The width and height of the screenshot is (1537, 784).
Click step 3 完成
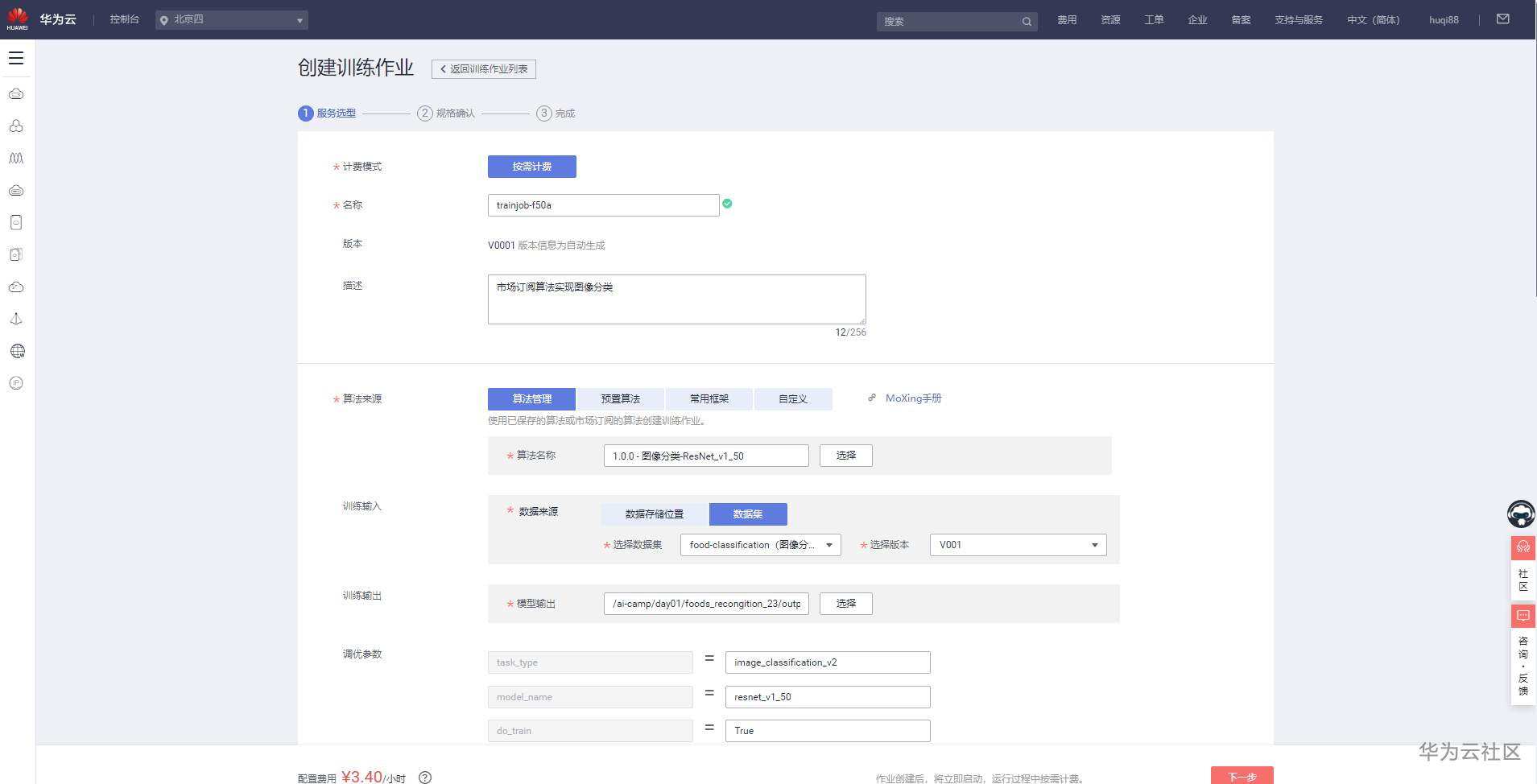pyautogui.click(x=556, y=113)
